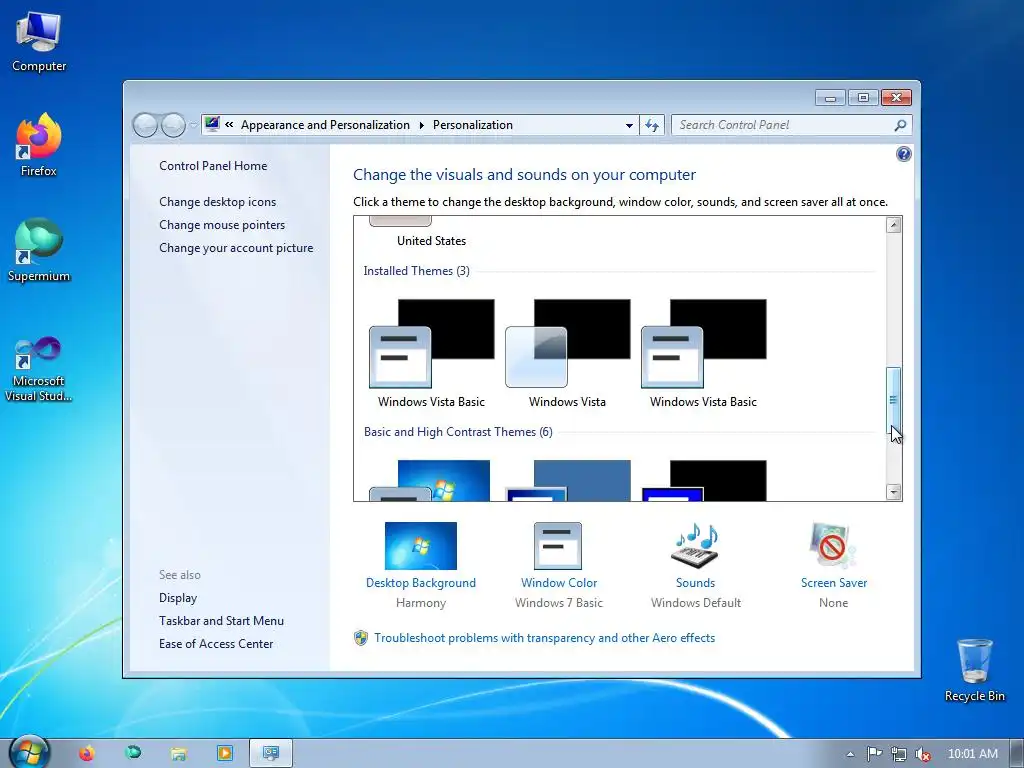Select the black high contrast theme thumbnail
Screen dimensions: 1024x768
tap(703, 481)
